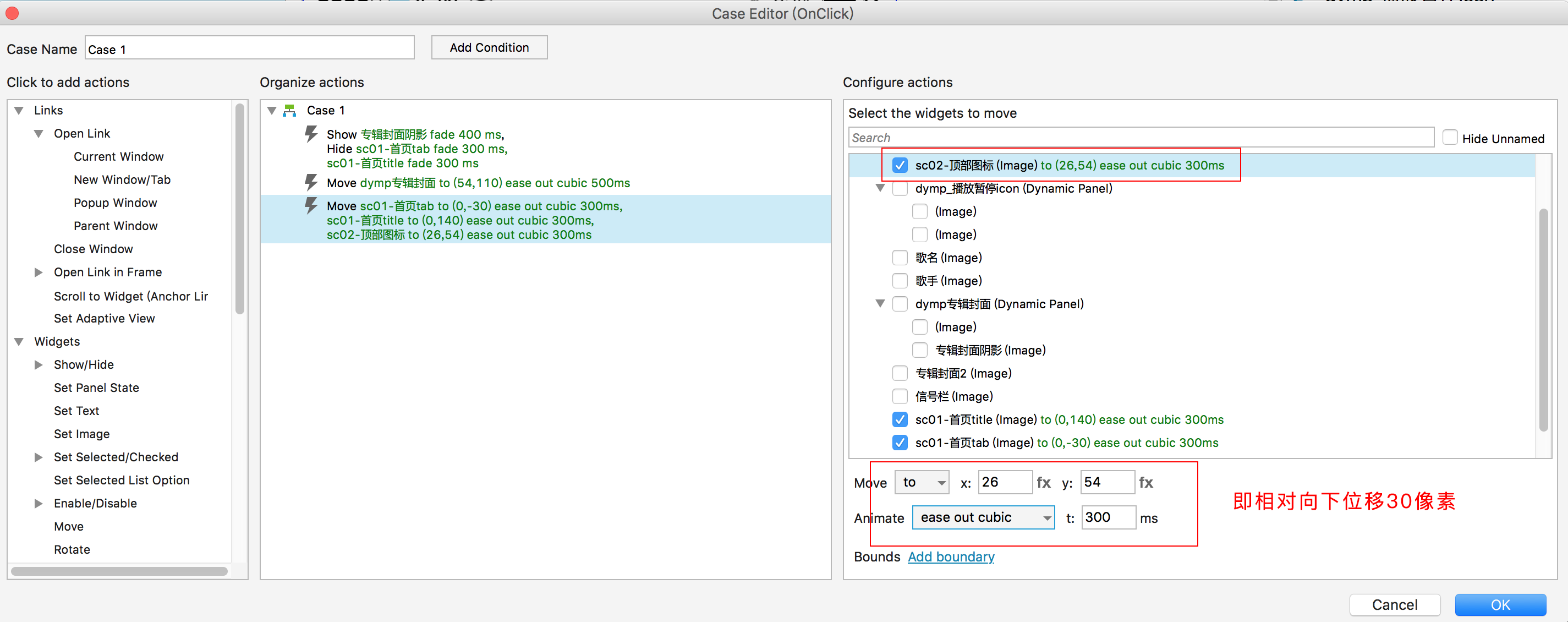Check dymp_播放暂停icon Dynamic Panel checkbox
1568x622 pixels.
click(x=900, y=188)
